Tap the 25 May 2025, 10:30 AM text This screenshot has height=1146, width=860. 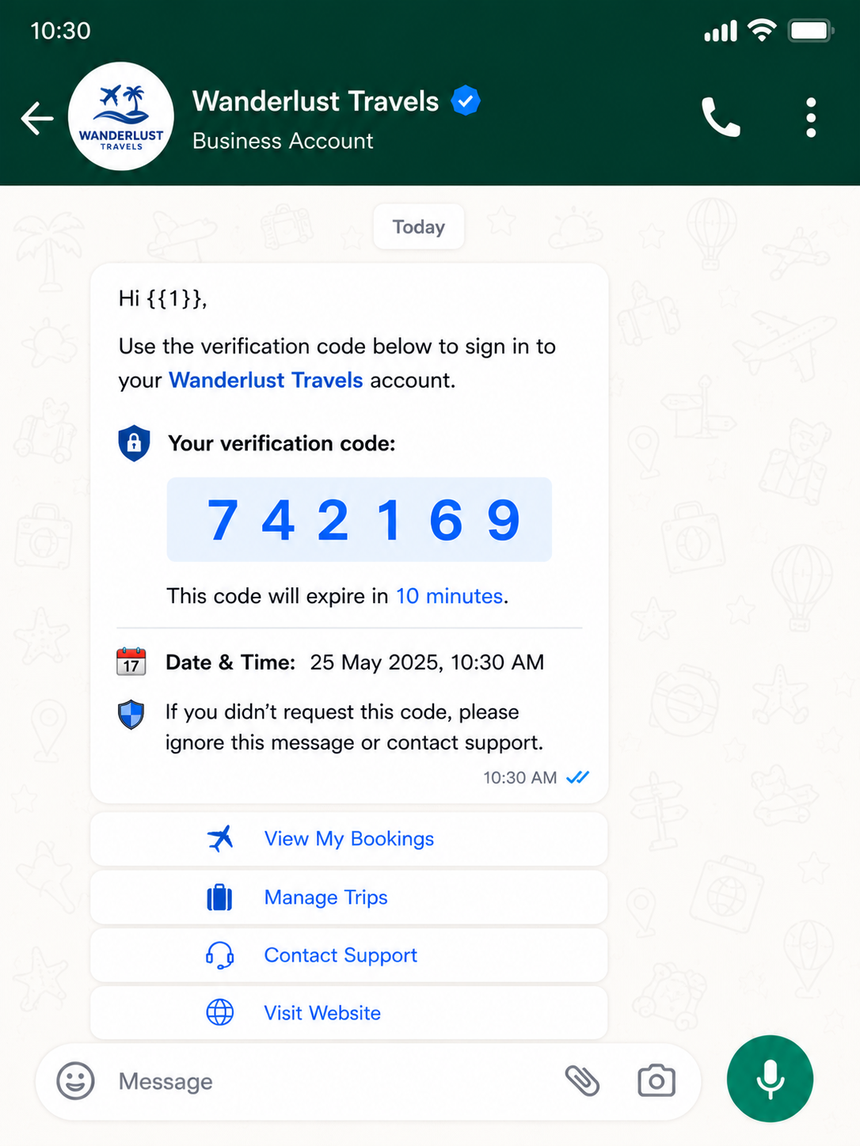coord(427,662)
